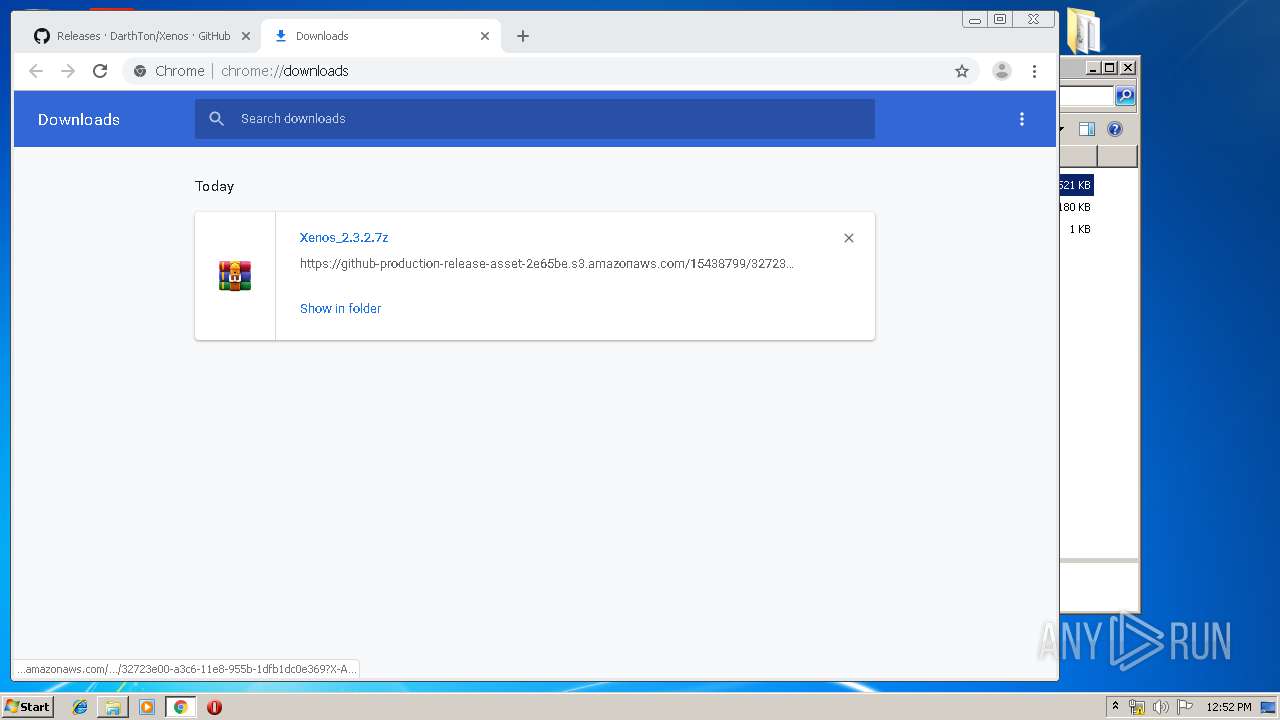Bookmark this page with the star icon
The height and width of the screenshot is (720, 1280).
tap(962, 71)
